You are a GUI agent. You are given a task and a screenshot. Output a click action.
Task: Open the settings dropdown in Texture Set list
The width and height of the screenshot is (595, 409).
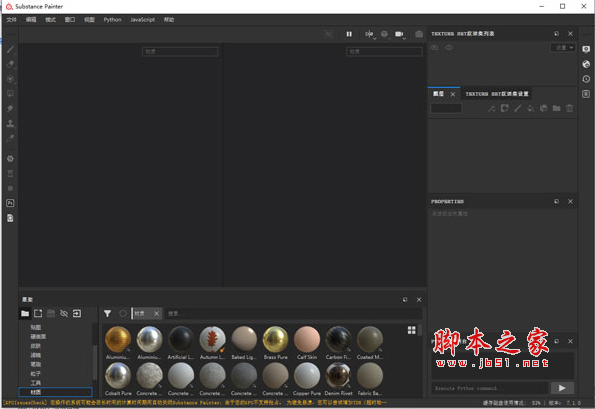562,47
